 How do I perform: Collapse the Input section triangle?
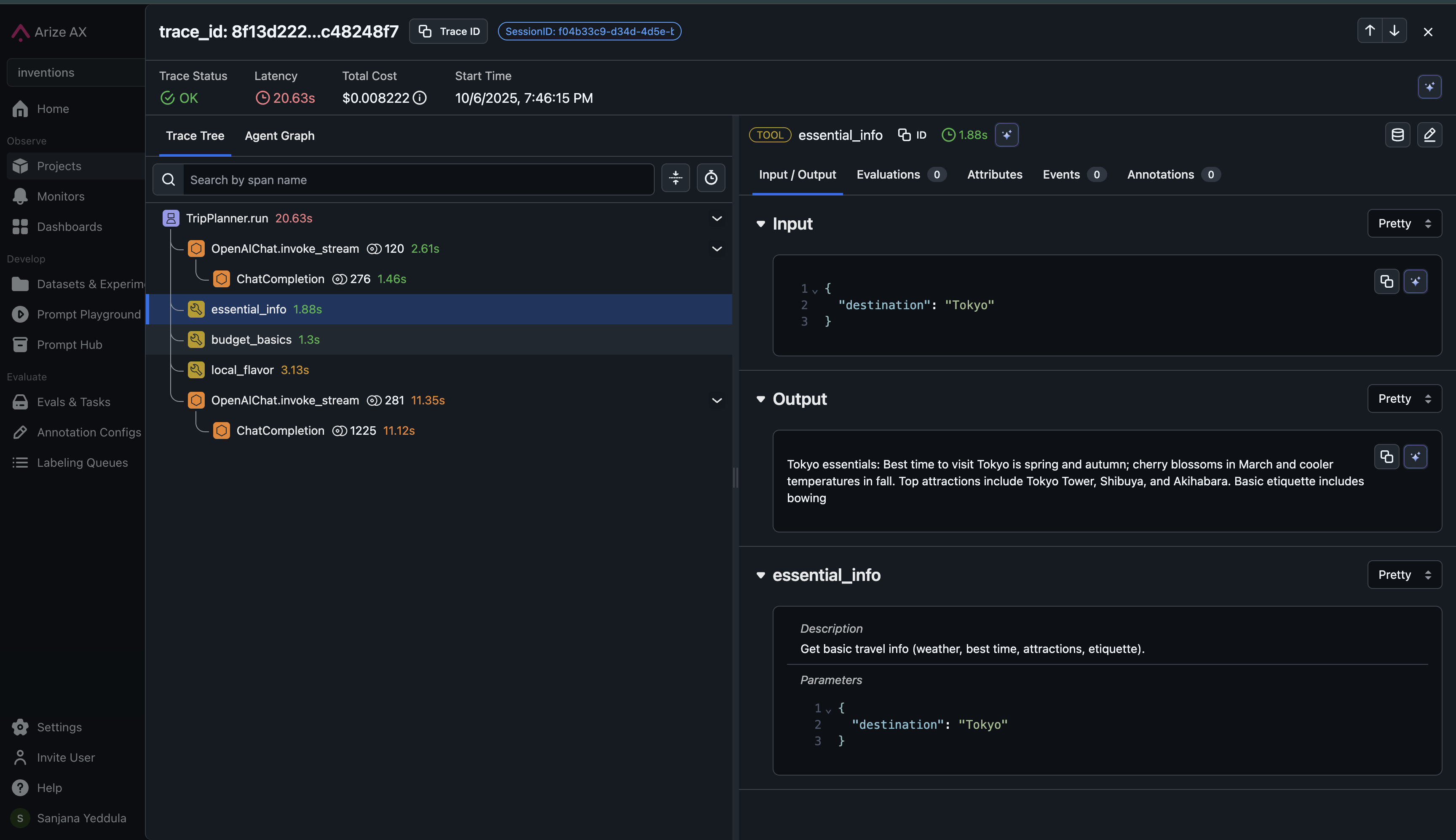760,224
